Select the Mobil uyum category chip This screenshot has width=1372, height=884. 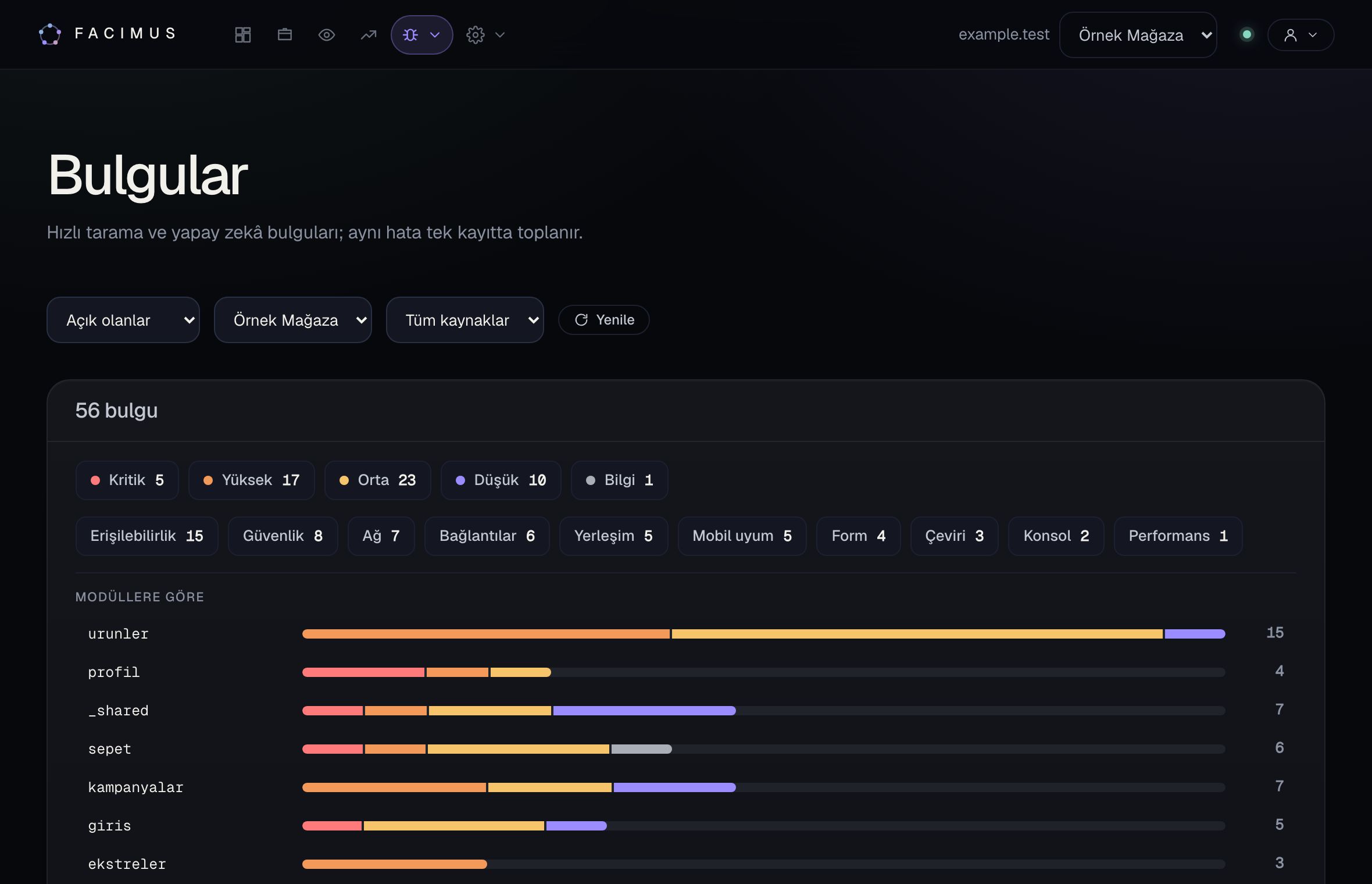[x=742, y=536]
